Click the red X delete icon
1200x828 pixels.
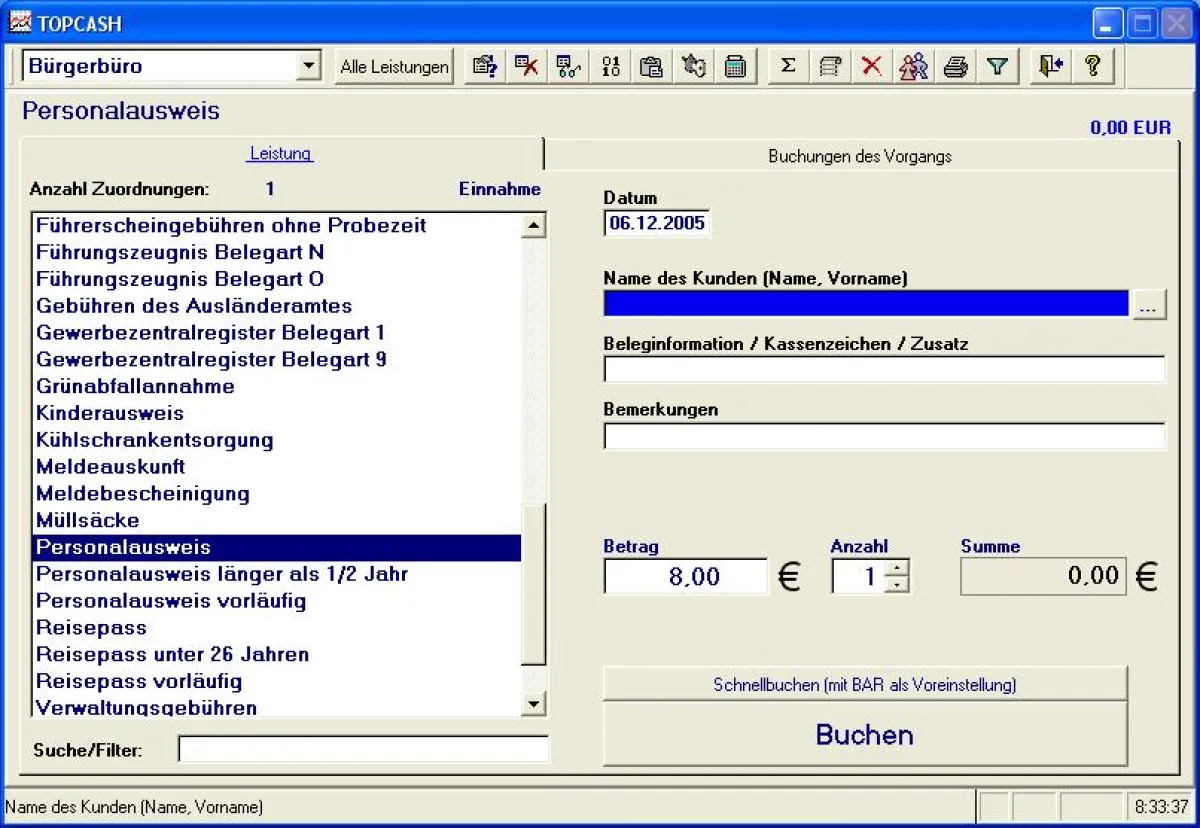coord(871,66)
